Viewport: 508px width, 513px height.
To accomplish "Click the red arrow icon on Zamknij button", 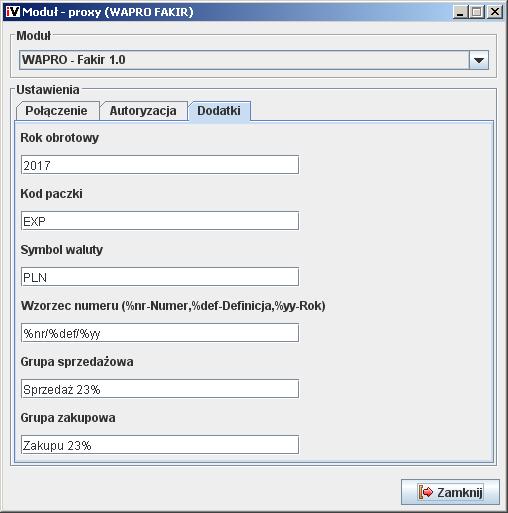I will 426,492.
